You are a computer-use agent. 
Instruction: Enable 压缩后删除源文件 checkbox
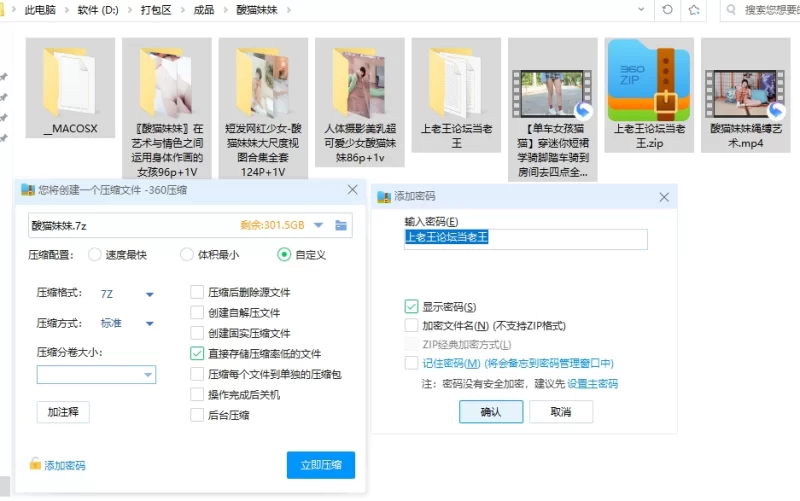[197, 292]
